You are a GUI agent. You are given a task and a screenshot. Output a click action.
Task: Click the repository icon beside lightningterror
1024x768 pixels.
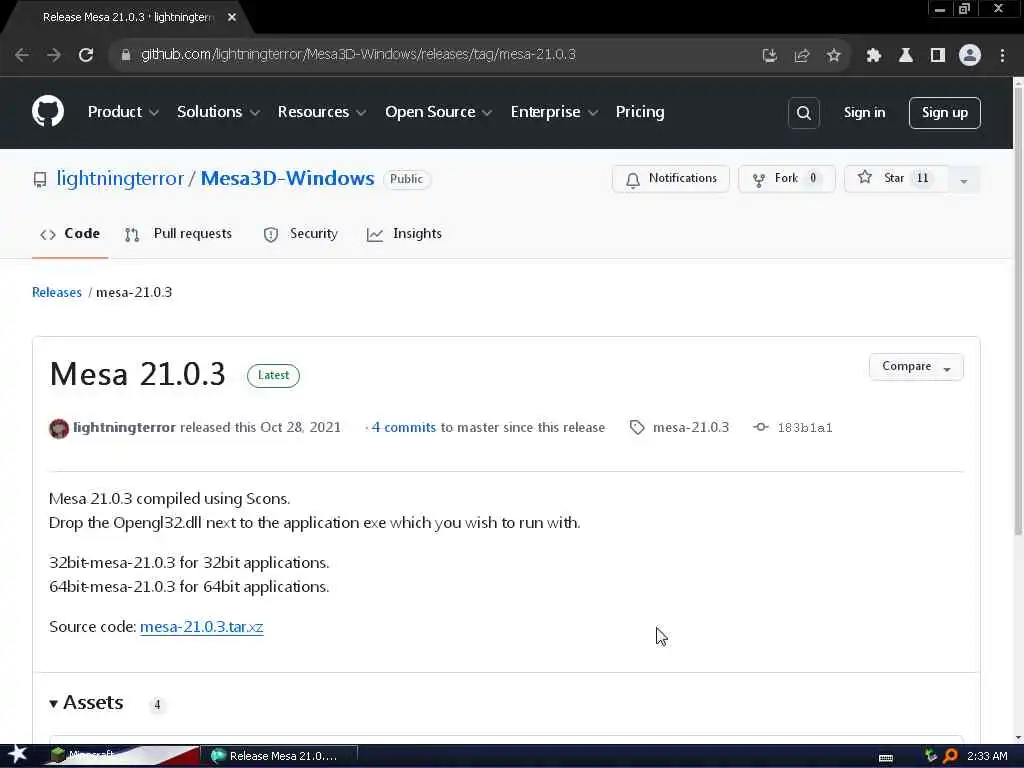(x=40, y=179)
